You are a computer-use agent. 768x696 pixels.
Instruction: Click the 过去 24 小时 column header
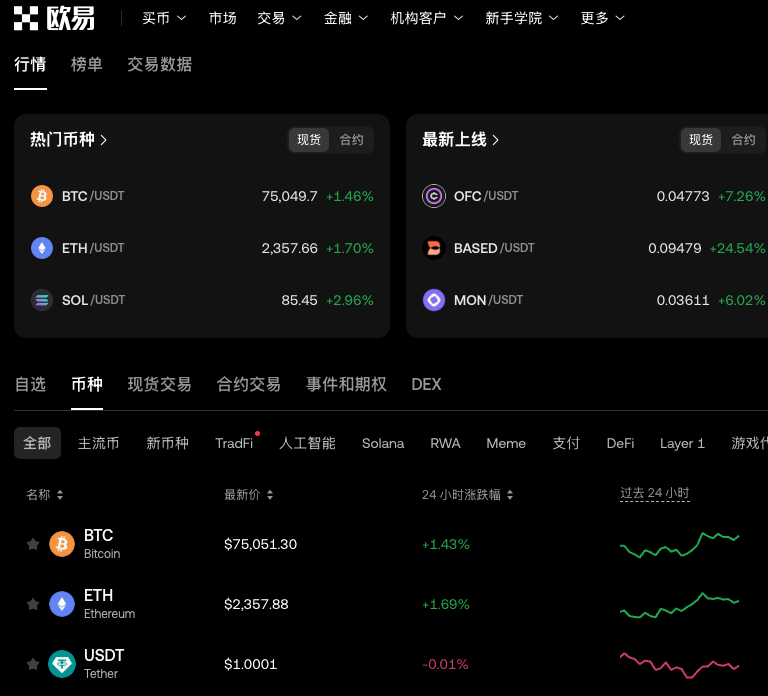point(655,493)
